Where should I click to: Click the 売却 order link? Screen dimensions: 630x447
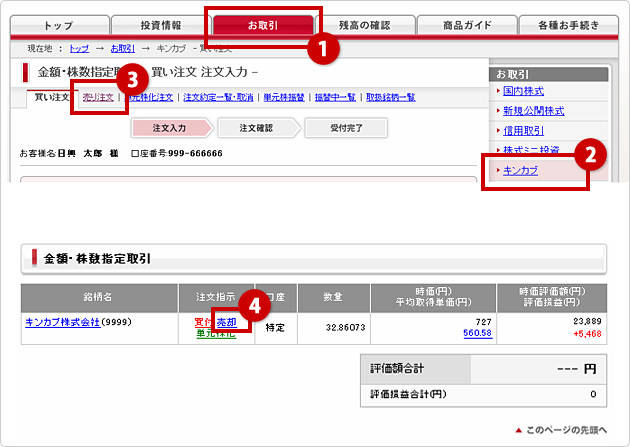226,322
